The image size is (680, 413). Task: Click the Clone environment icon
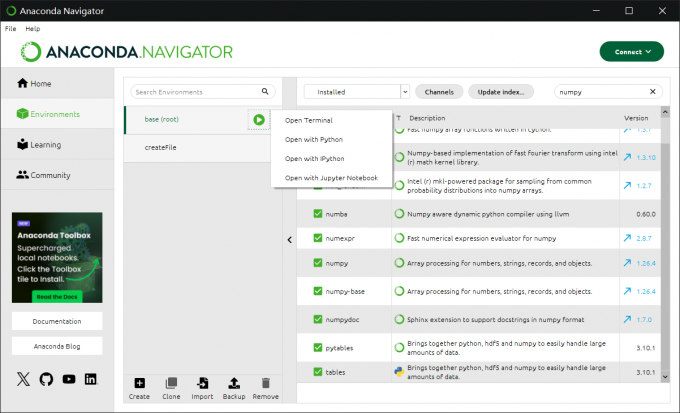pyautogui.click(x=171, y=383)
